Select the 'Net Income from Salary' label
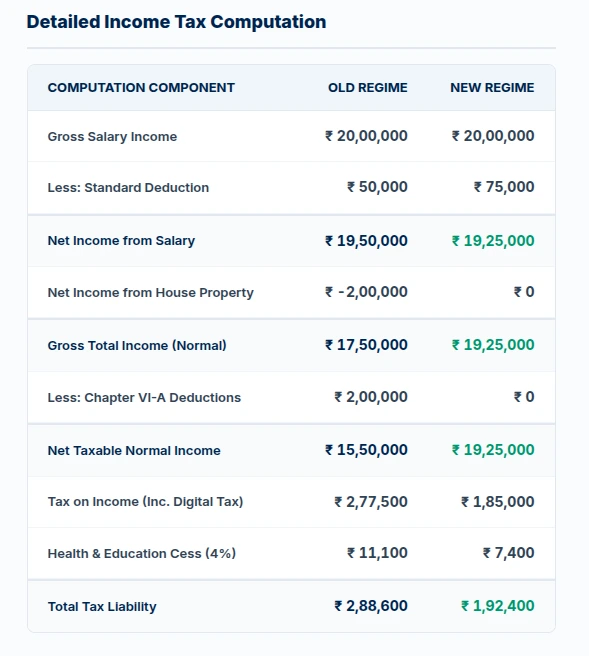589x656 pixels. pyautogui.click(x=121, y=241)
